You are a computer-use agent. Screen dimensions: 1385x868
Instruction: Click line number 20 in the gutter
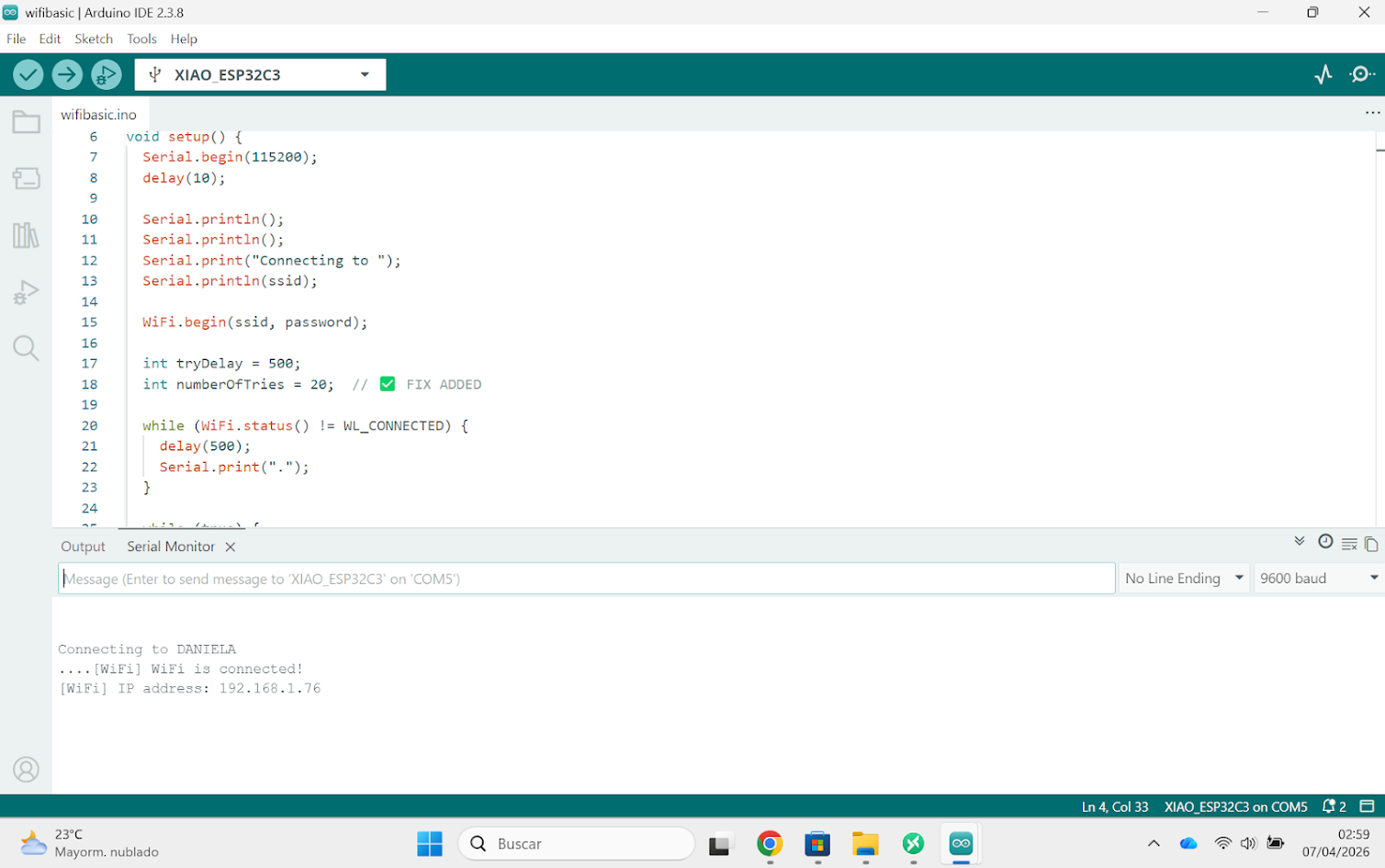(x=89, y=426)
